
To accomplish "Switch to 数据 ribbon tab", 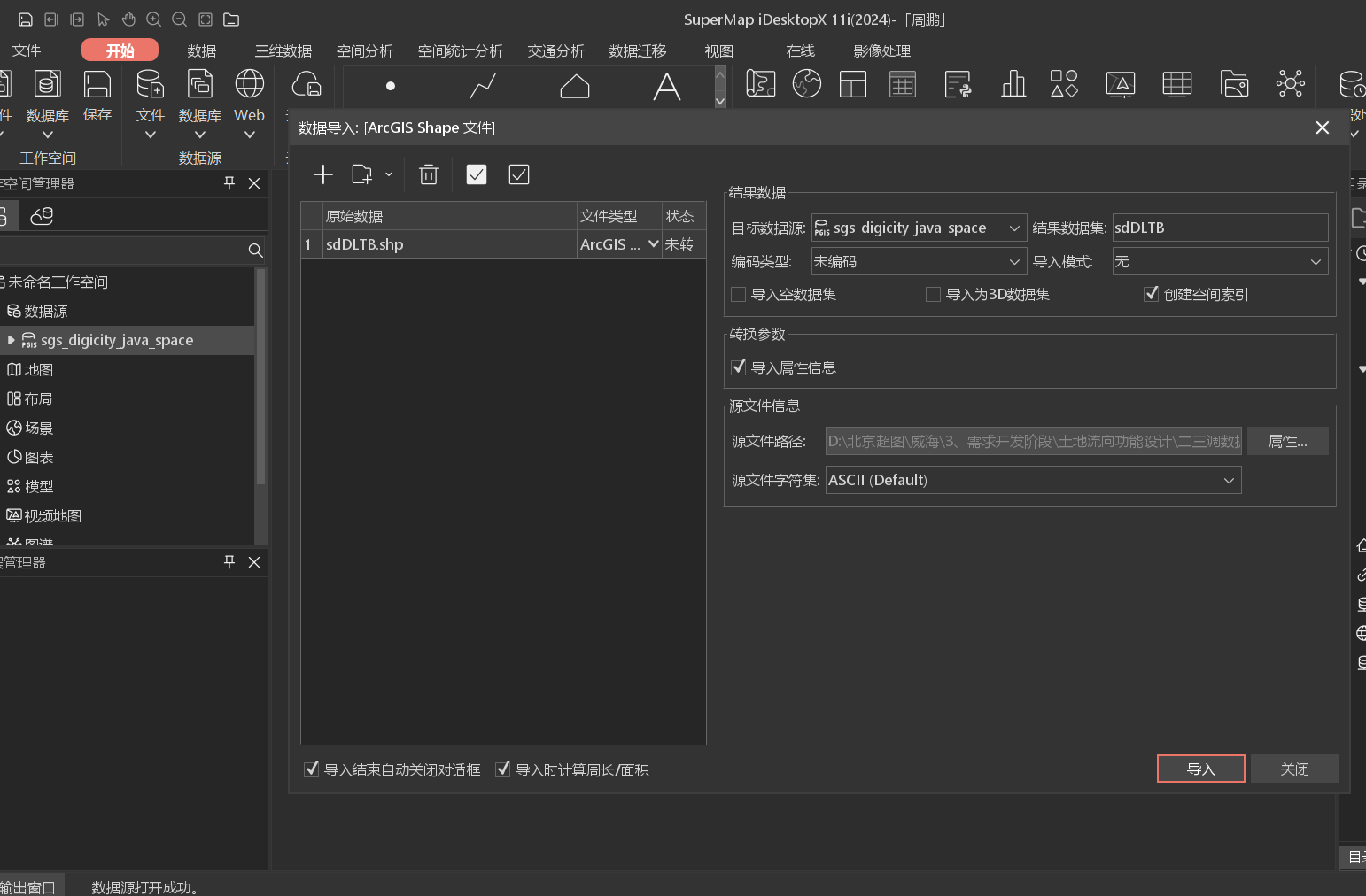I will (202, 50).
